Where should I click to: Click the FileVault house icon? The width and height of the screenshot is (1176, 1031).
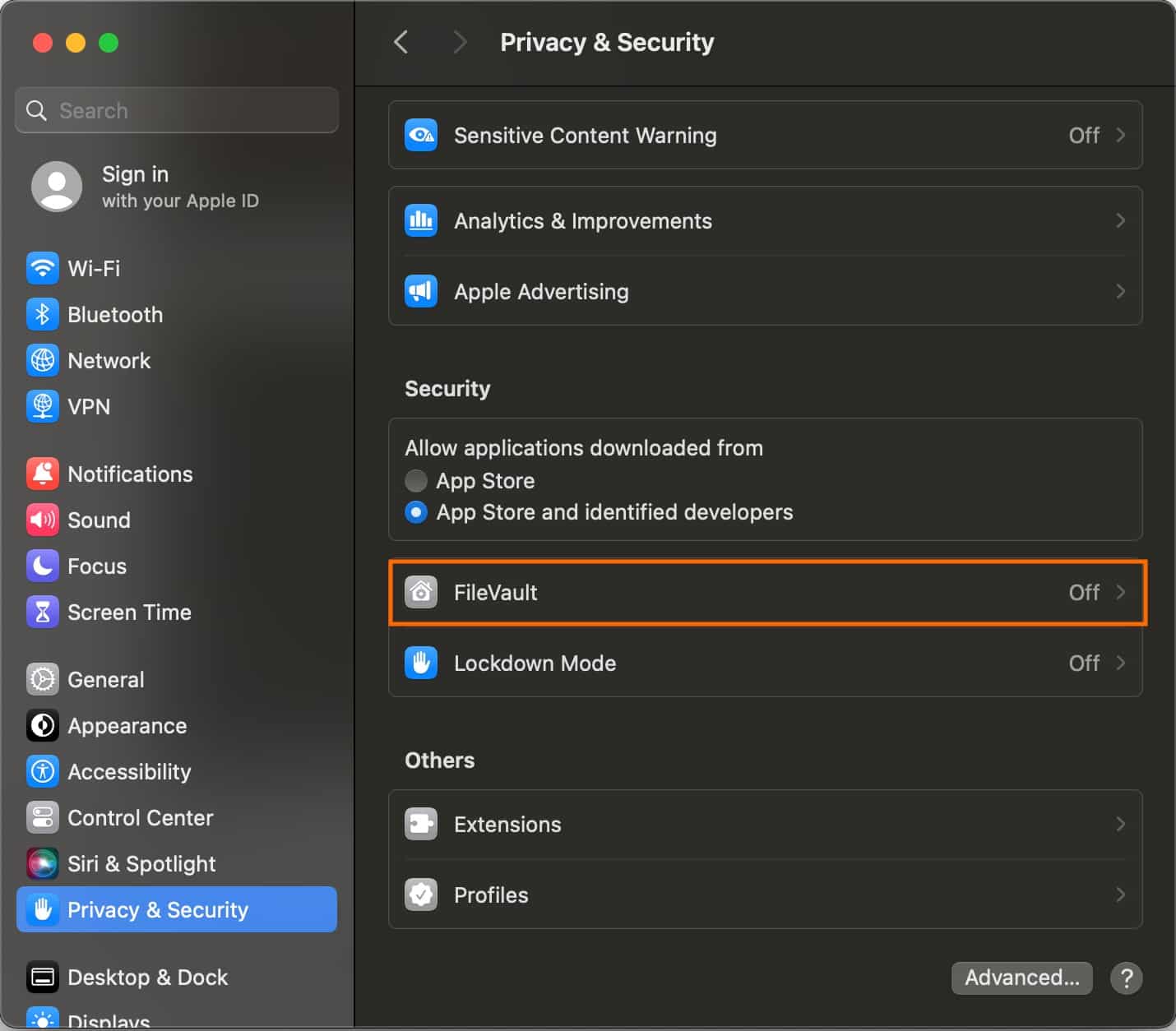[421, 592]
